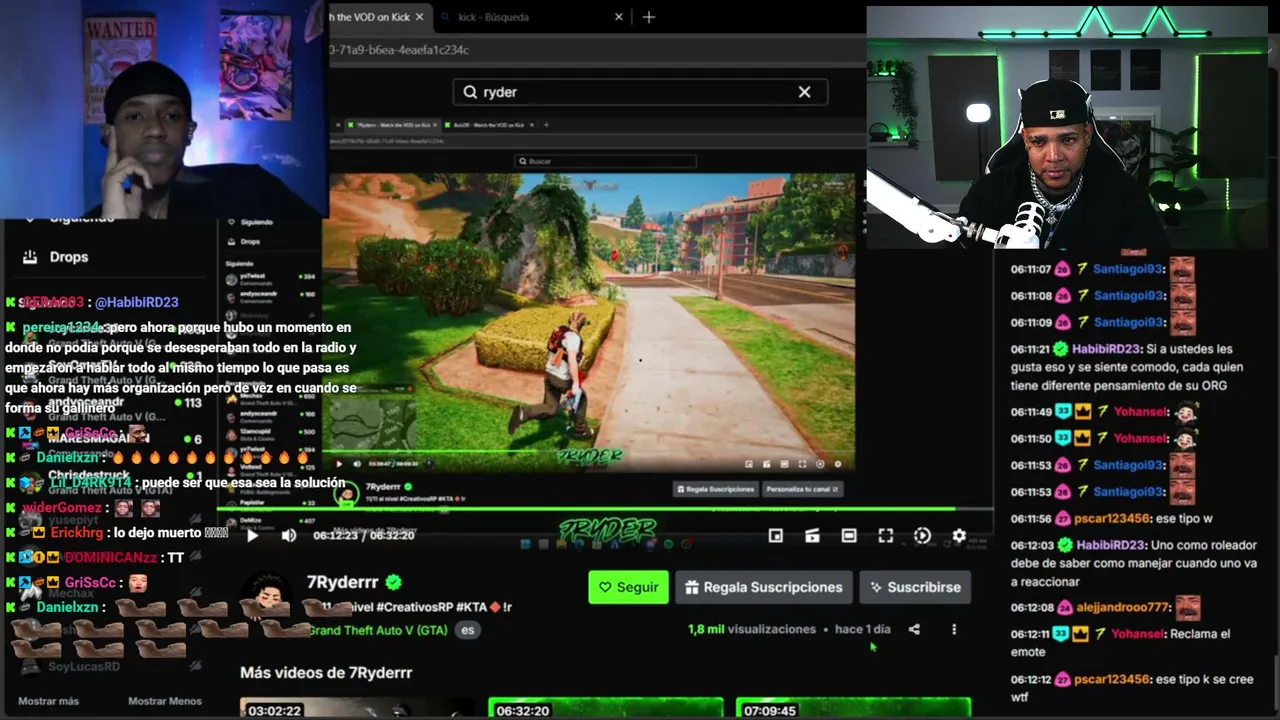Click Regala Suscripciones button

click(764, 587)
